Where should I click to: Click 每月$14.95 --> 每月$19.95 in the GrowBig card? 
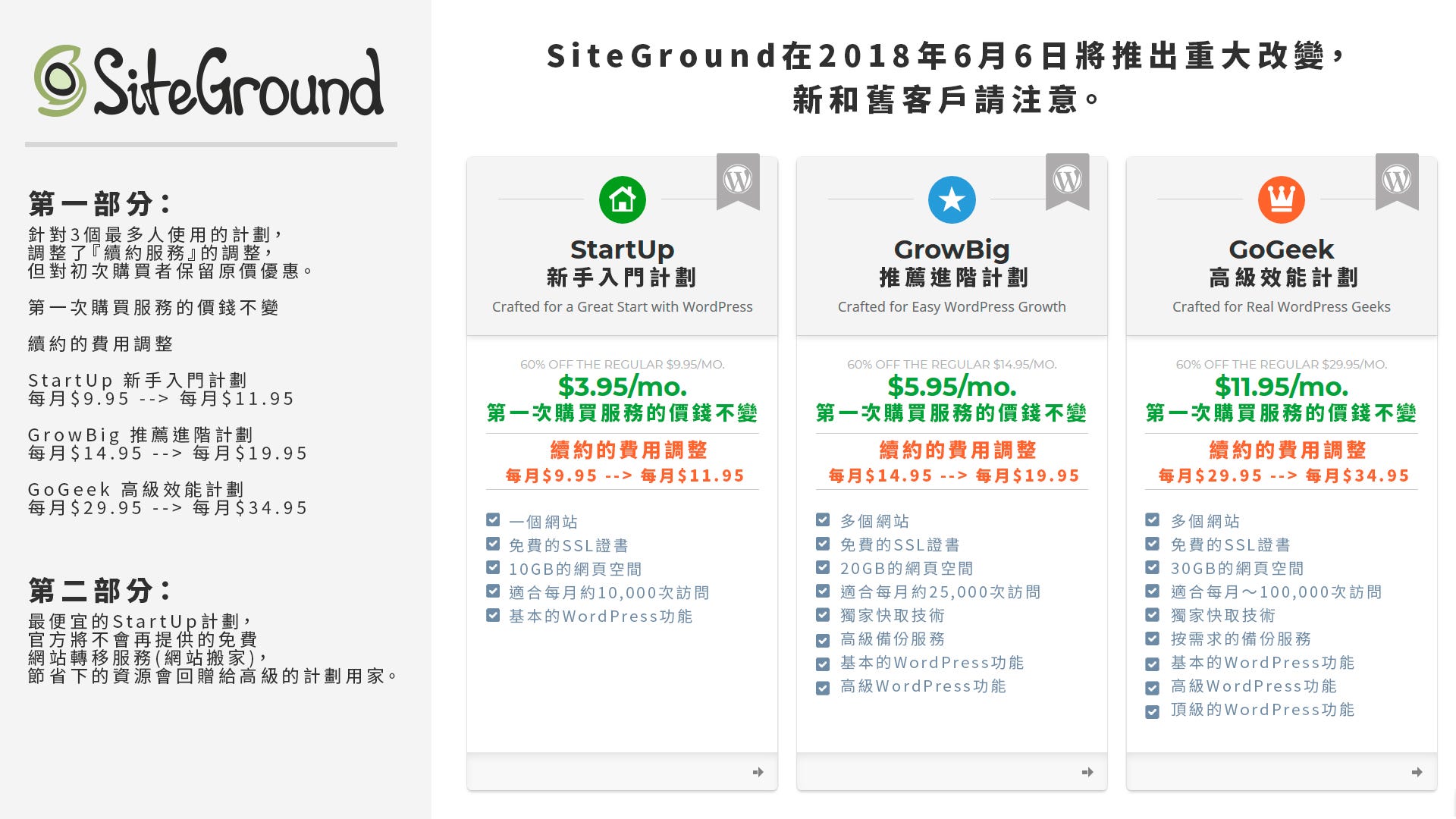click(x=954, y=476)
